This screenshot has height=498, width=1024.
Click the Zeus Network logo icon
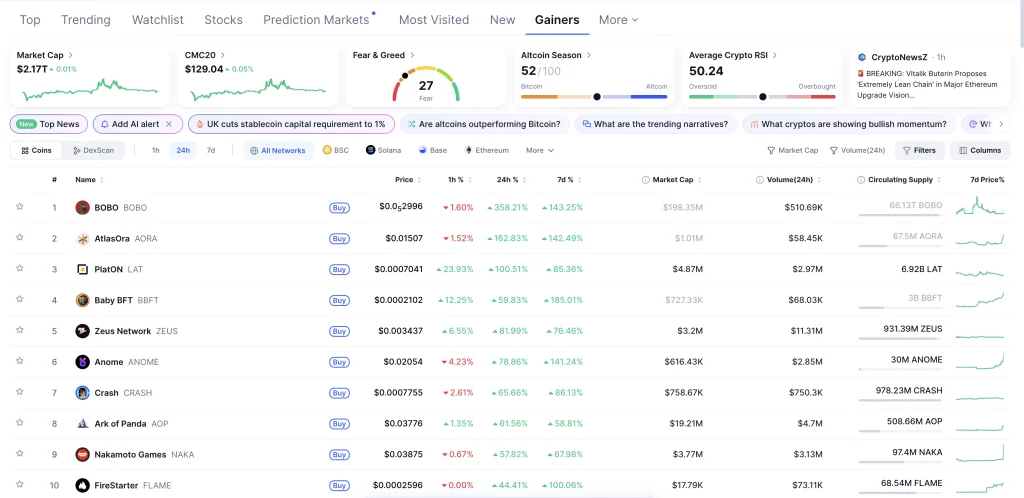coord(82,331)
